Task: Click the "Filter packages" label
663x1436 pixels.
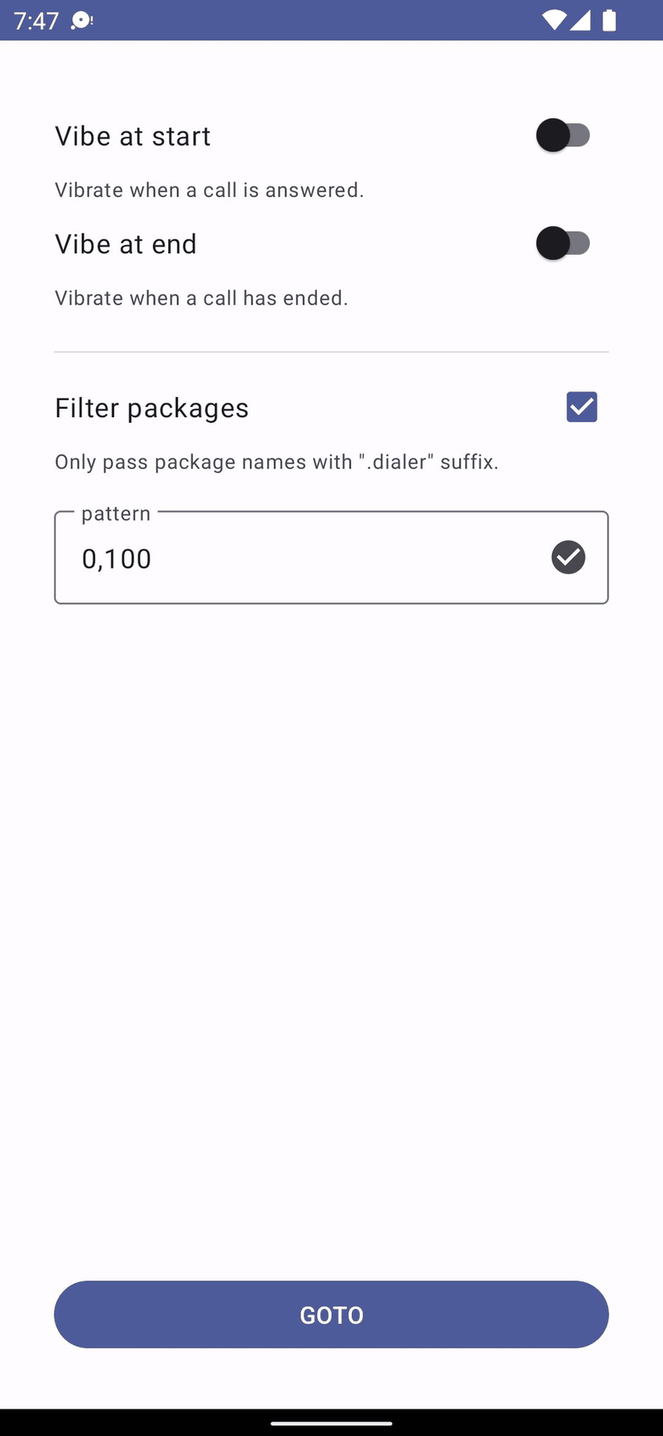Action: click(152, 408)
